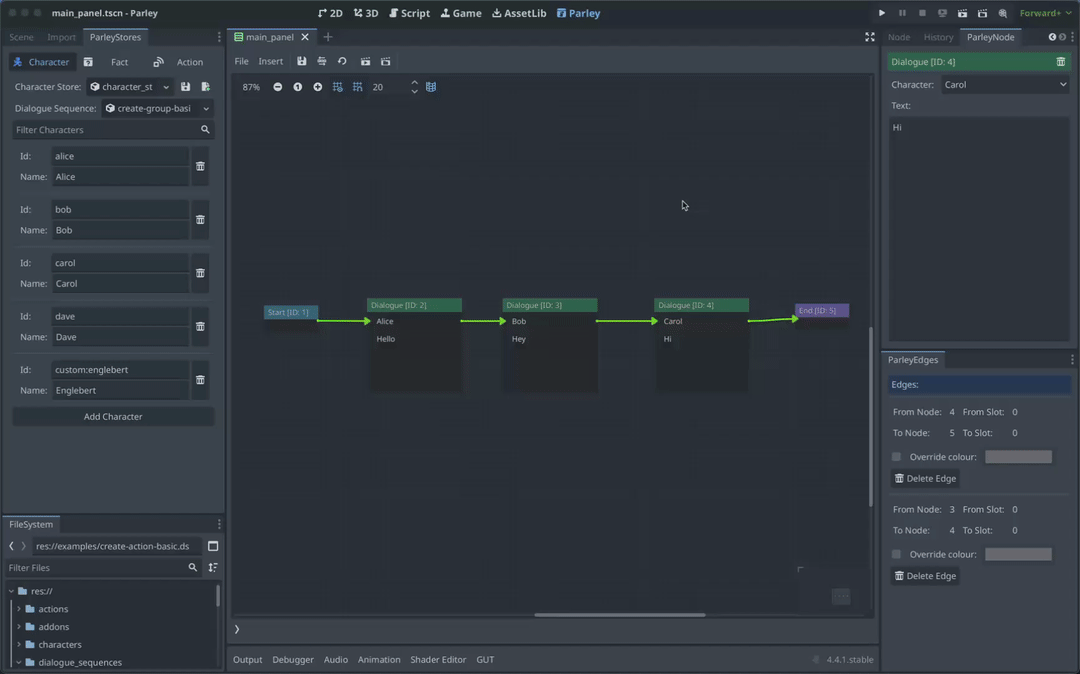The width and height of the screenshot is (1080, 674).
Task: Select the Character tool in ParleyStores
Action: pyautogui.click(x=41, y=61)
